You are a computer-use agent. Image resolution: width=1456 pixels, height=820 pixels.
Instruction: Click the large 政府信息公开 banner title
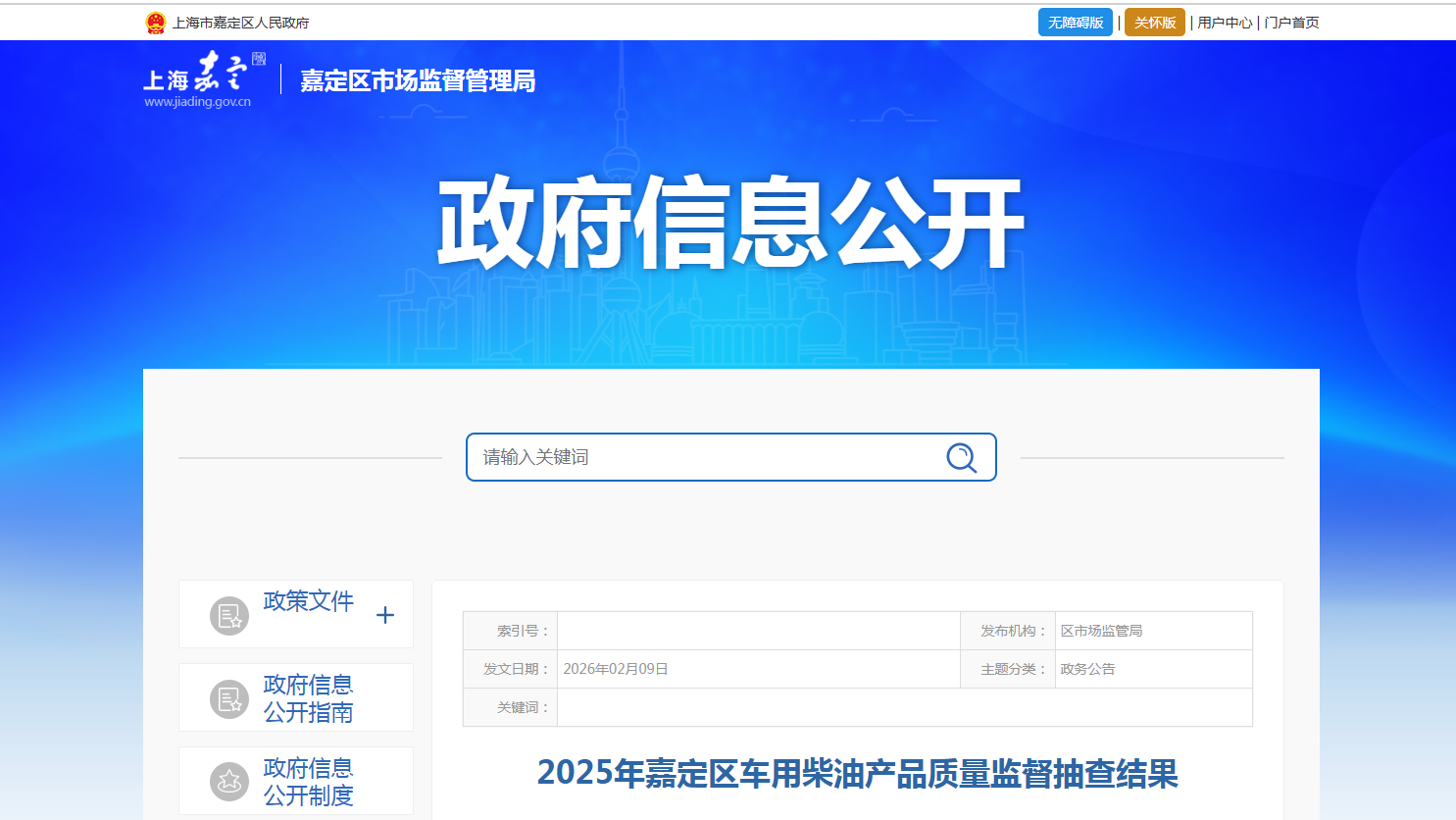click(x=730, y=224)
